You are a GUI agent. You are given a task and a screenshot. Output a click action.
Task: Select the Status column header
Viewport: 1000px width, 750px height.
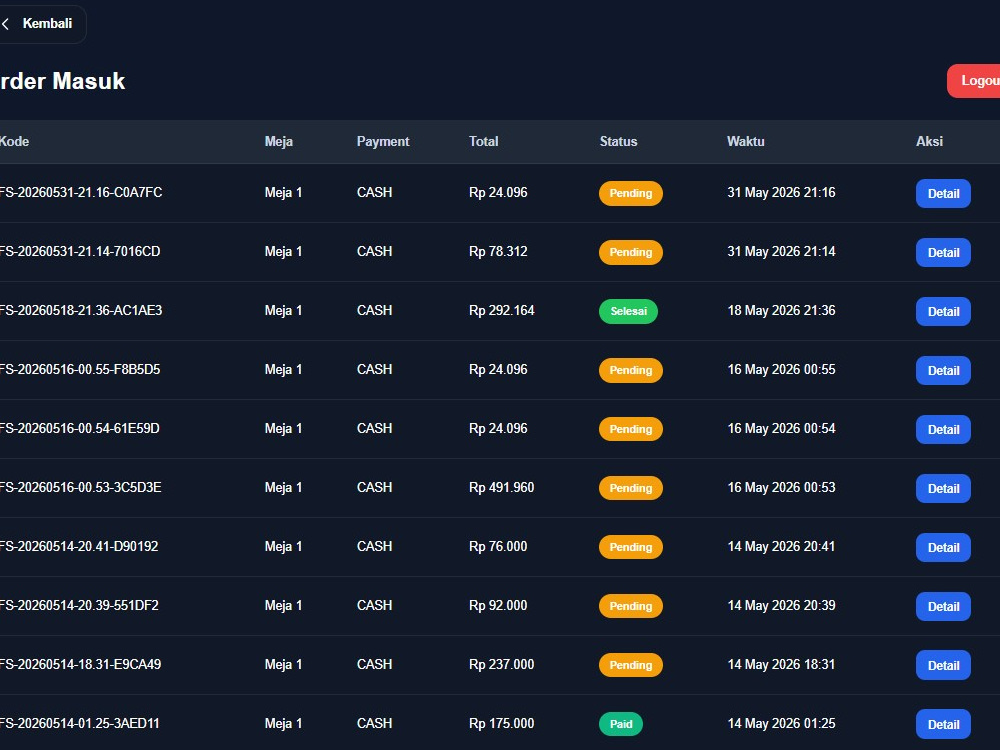tap(618, 142)
